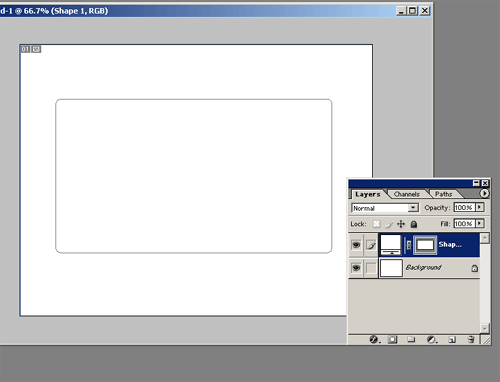Click the Fill value field
The image size is (500, 382).
pyautogui.click(x=464, y=223)
